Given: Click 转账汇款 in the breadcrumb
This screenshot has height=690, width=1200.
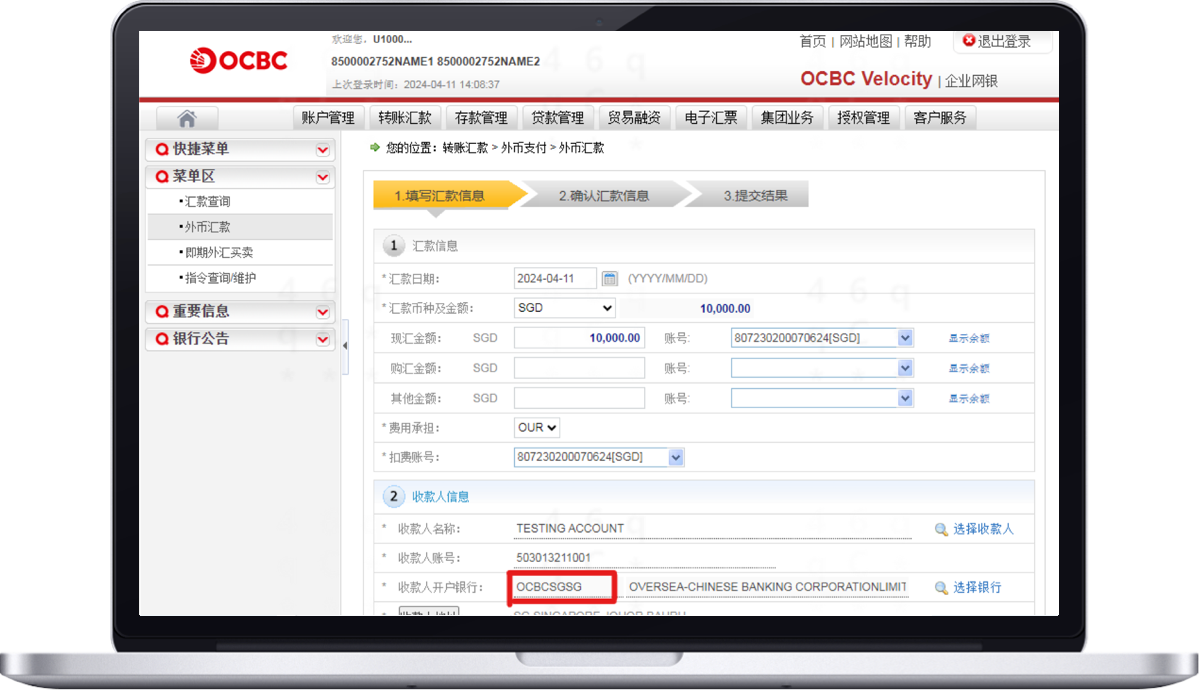Looking at the screenshot, I should click(x=465, y=148).
